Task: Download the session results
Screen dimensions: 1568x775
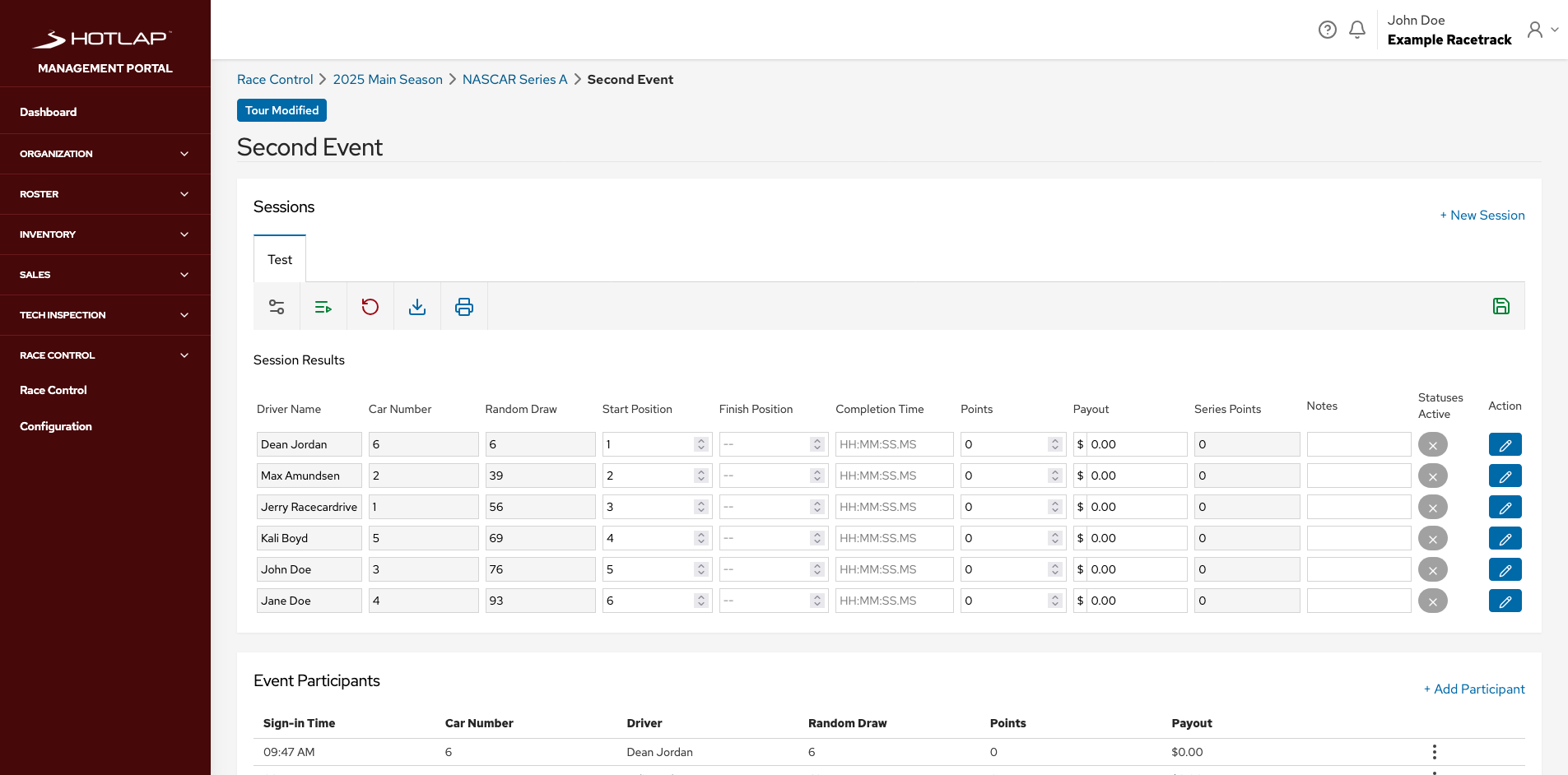Action: (x=417, y=306)
